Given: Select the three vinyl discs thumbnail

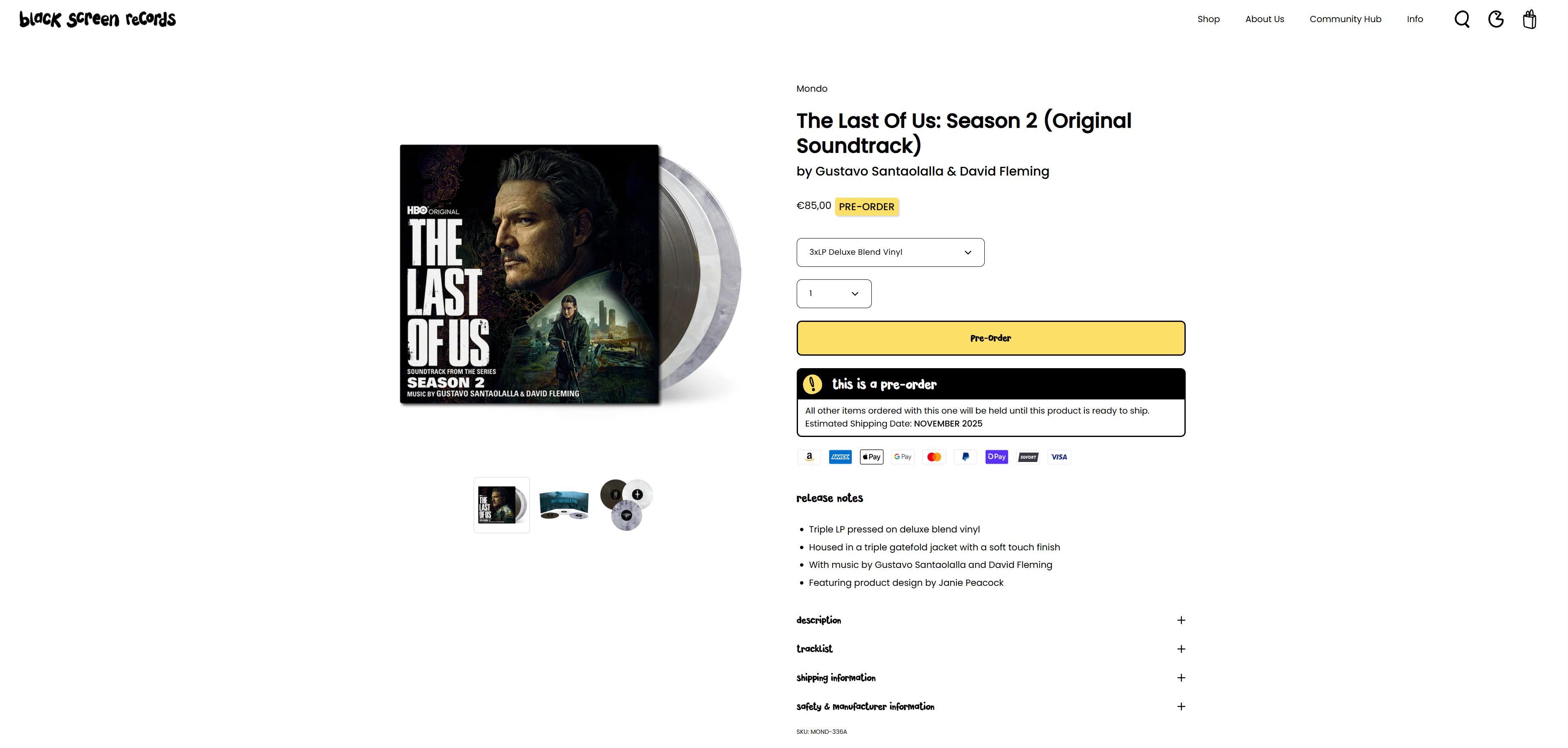Looking at the screenshot, I should click(x=626, y=505).
